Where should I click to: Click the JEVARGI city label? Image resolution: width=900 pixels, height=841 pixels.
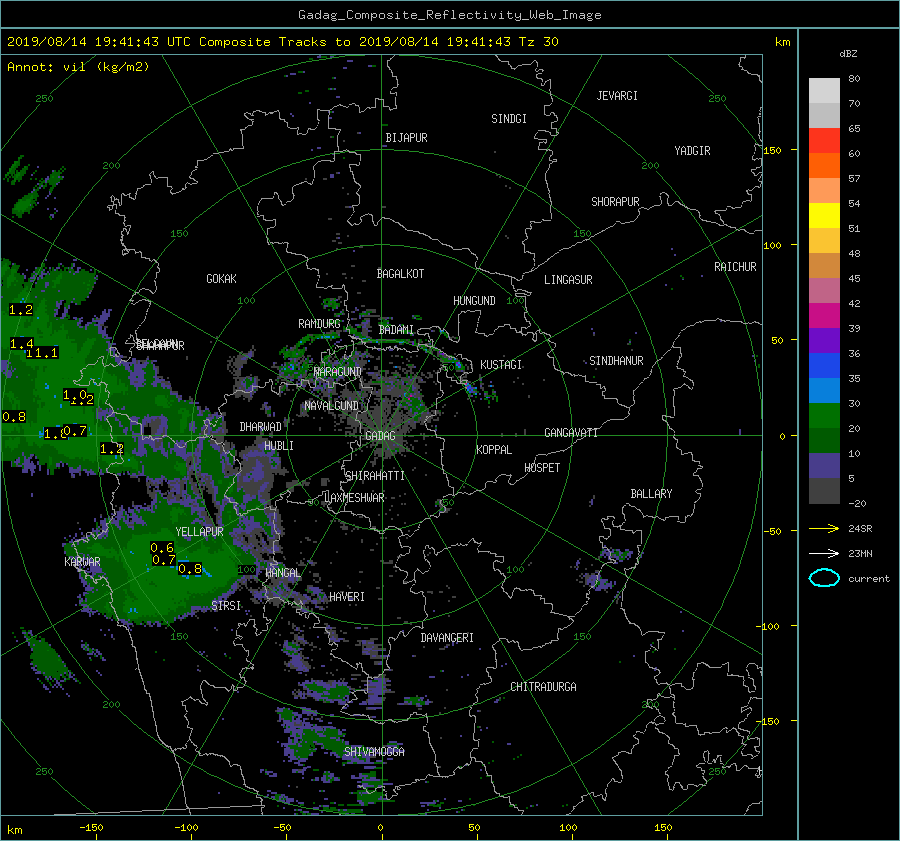tap(617, 96)
